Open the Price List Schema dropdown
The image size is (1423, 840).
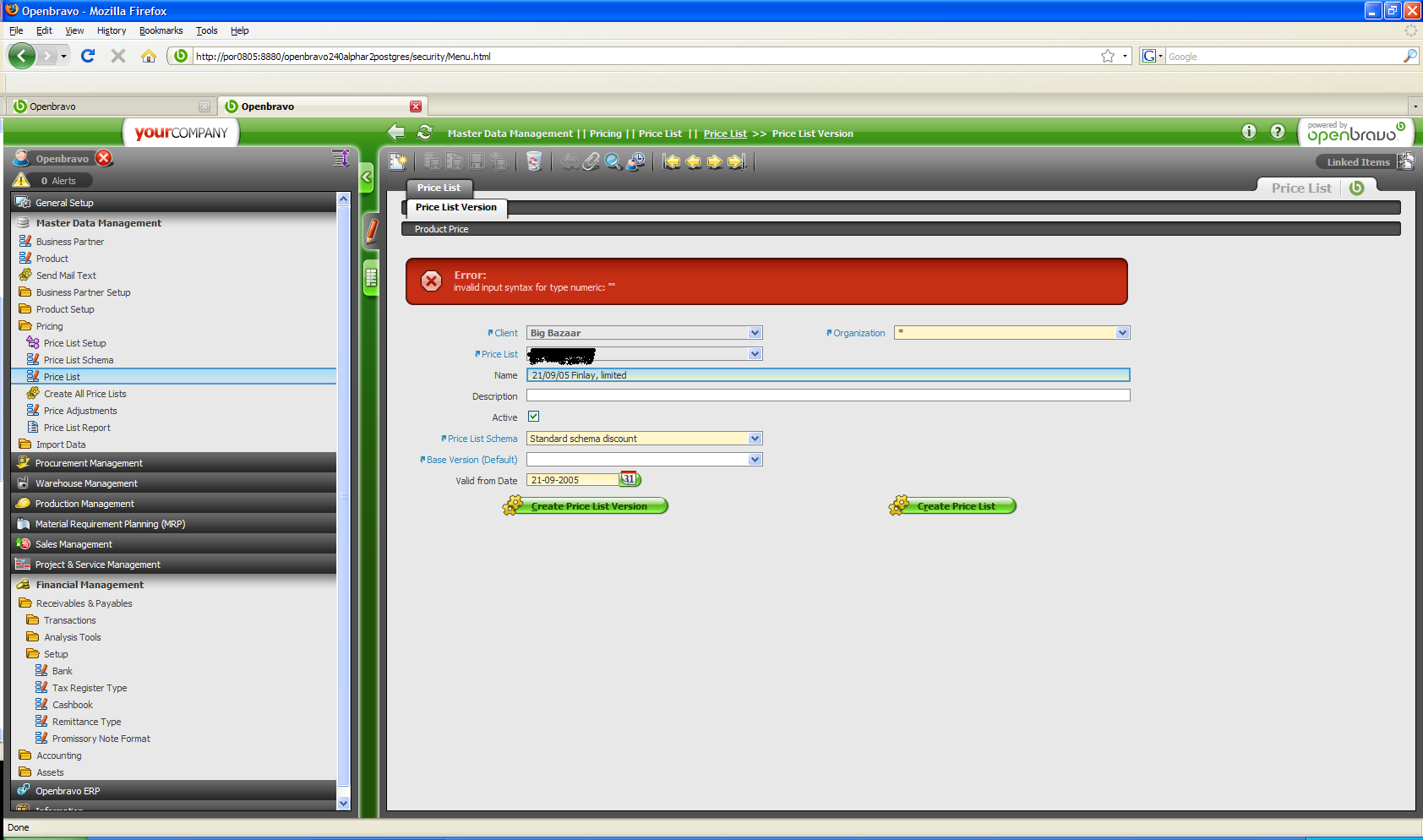tap(755, 439)
